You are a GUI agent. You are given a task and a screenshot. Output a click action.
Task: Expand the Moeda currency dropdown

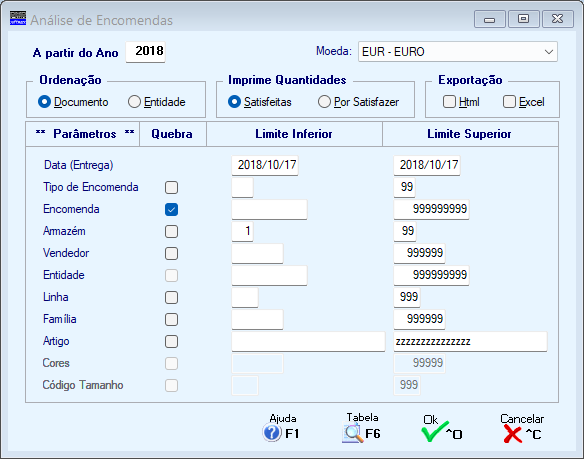pyautogui.click(x=457, y=51)
